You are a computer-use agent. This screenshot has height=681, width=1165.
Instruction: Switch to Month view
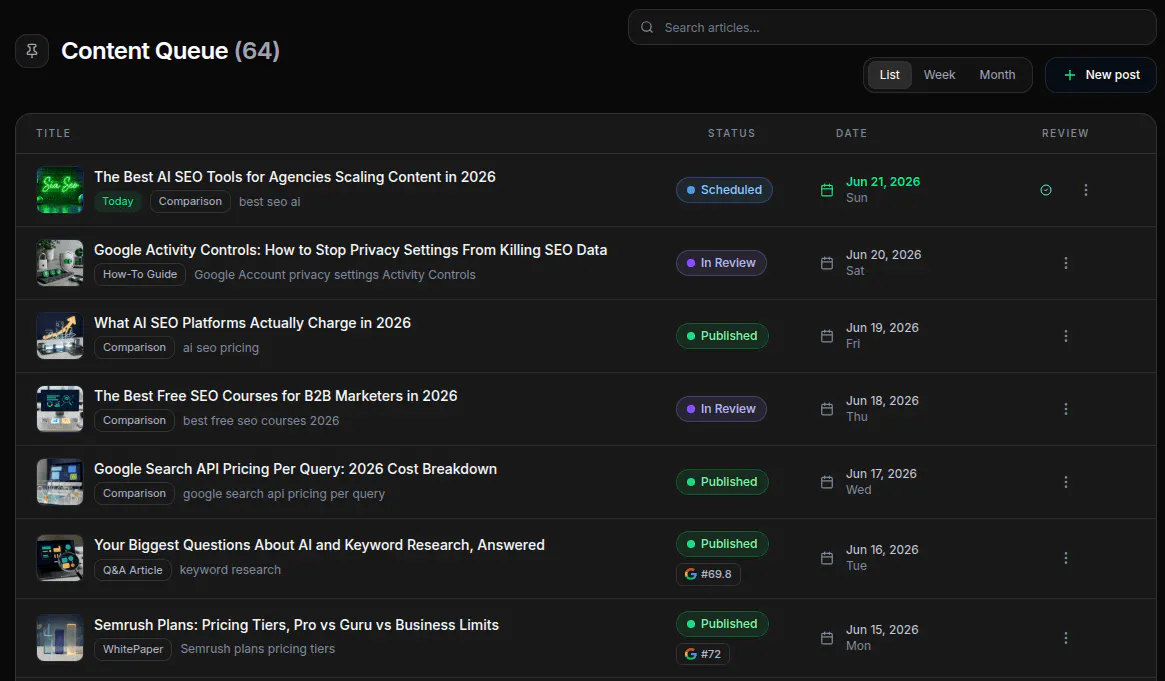997,75
